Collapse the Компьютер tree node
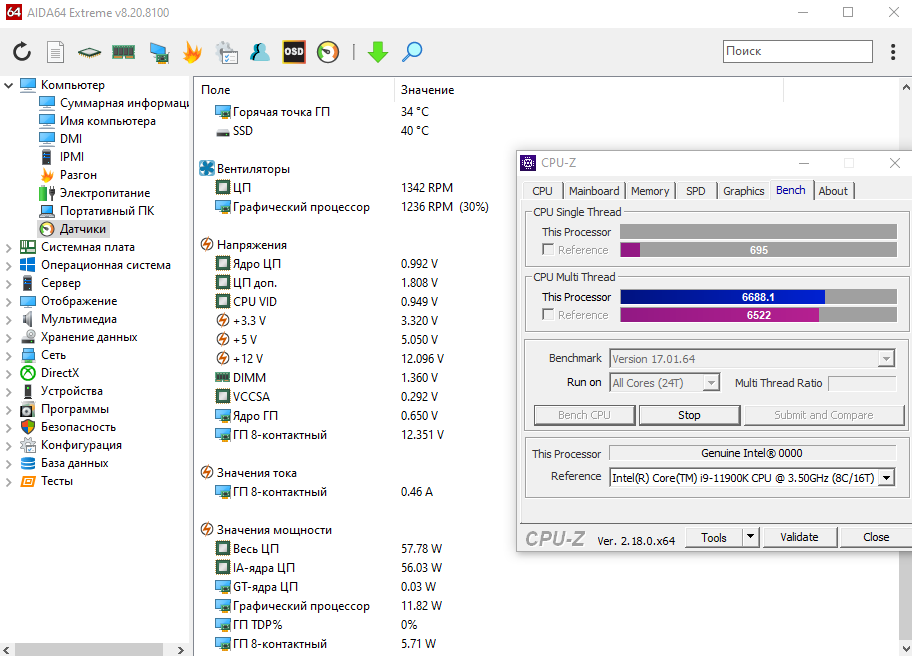912x656 pixels. pos(8,85)
